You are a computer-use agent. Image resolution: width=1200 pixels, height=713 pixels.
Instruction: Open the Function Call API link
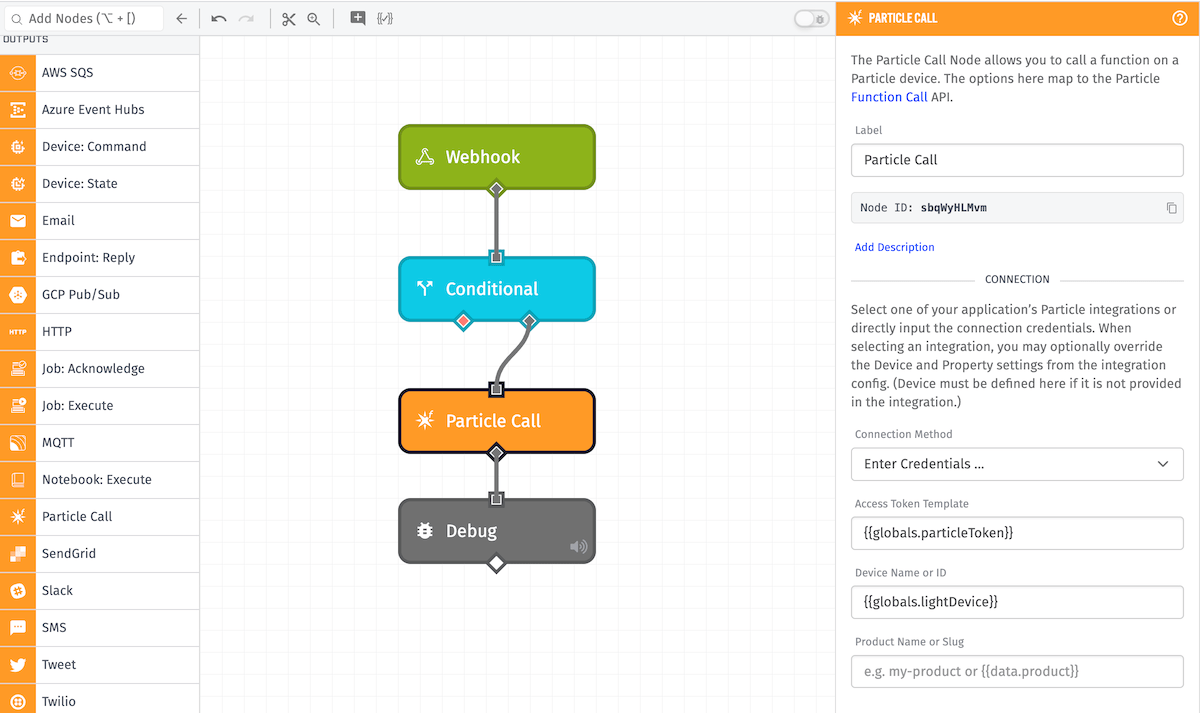click(x=889, y=97)
